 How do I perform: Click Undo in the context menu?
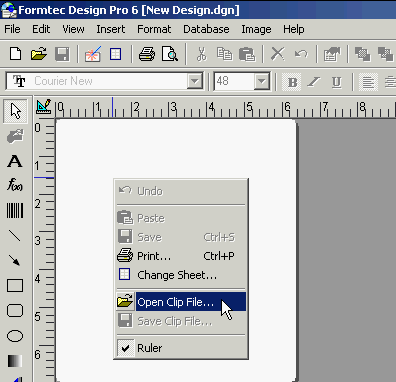[181, 191]
